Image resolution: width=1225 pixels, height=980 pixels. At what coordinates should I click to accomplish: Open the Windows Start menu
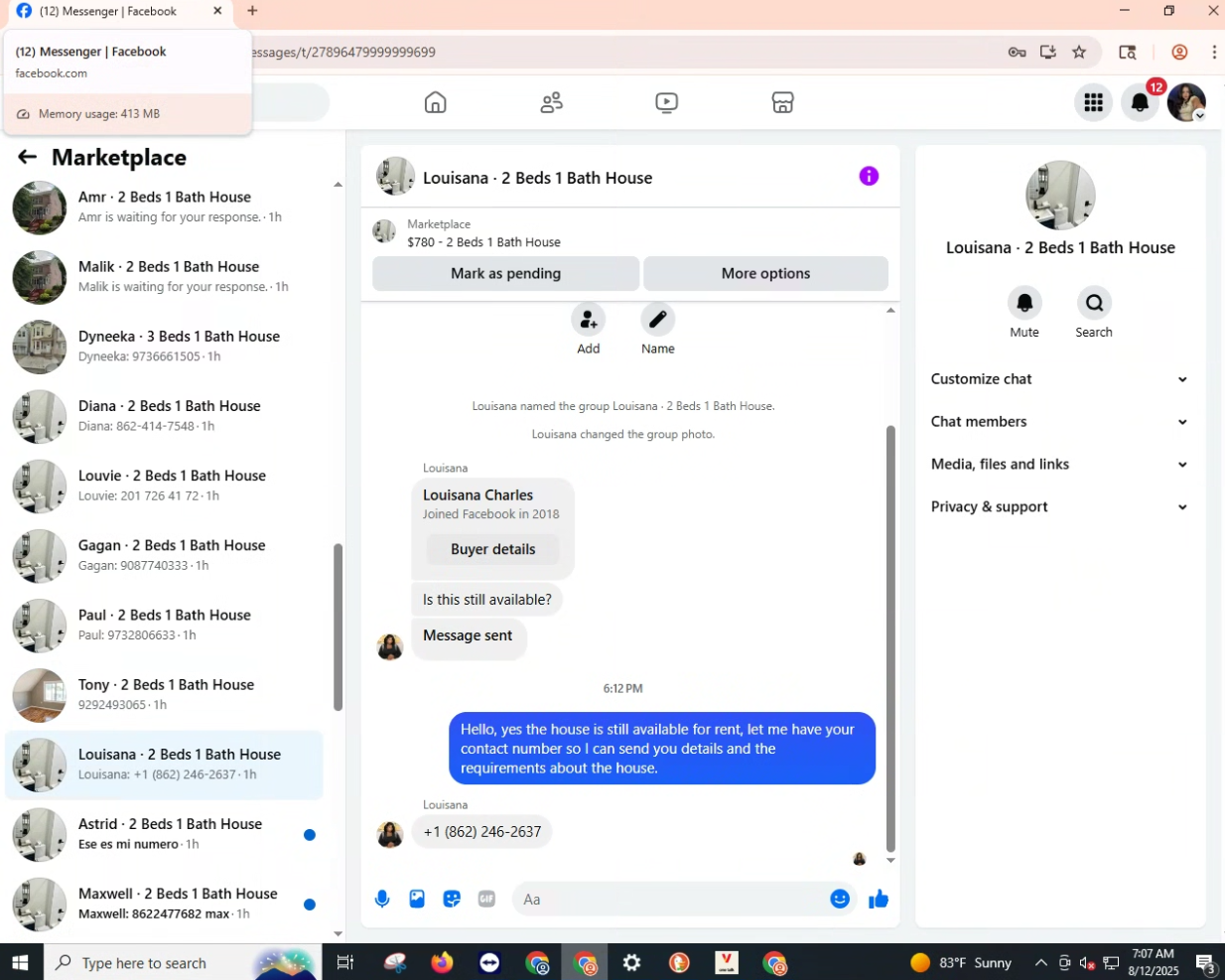pos(21,962)
